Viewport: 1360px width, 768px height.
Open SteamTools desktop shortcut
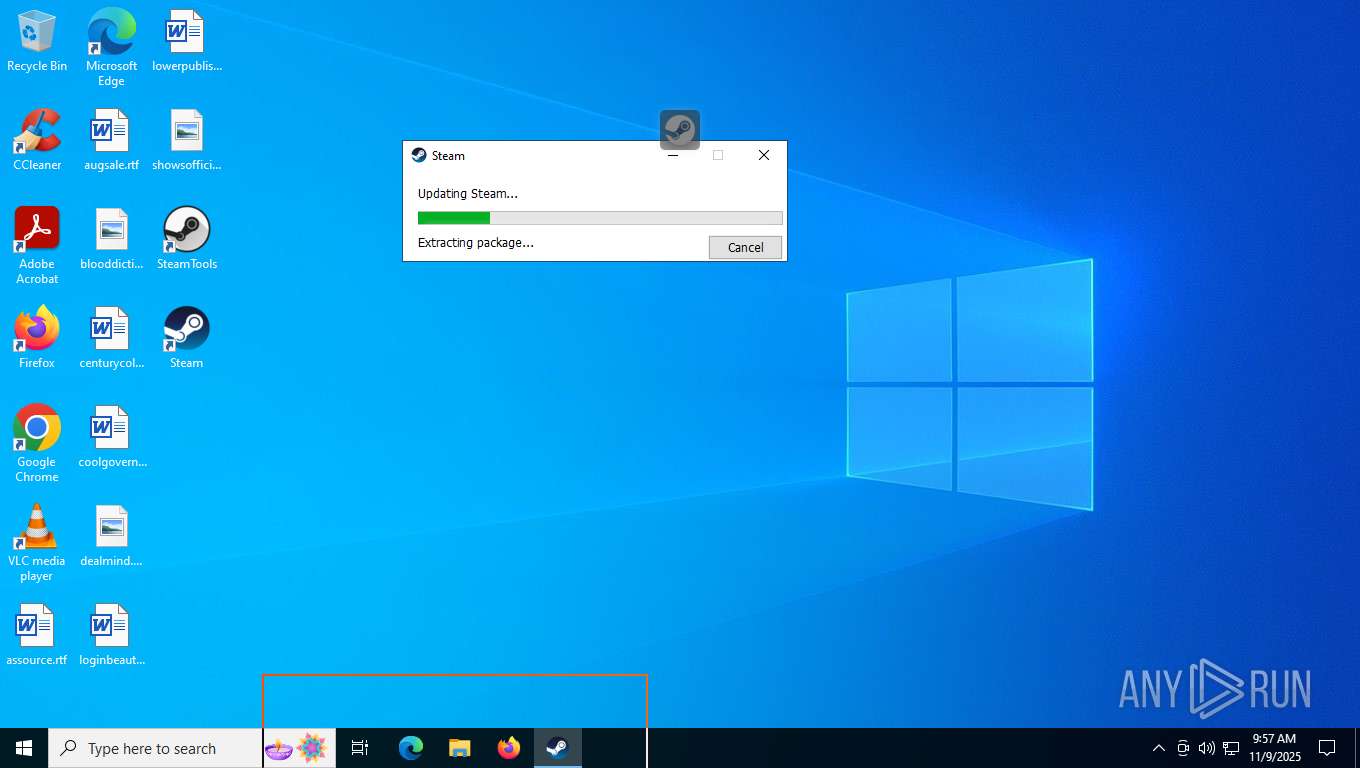[x=186, y=240]
